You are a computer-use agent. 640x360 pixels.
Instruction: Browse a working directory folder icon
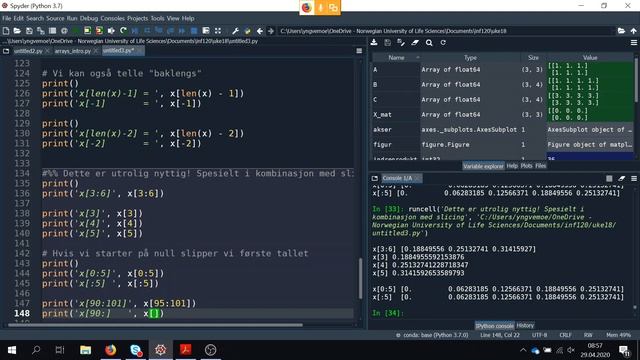621,31
